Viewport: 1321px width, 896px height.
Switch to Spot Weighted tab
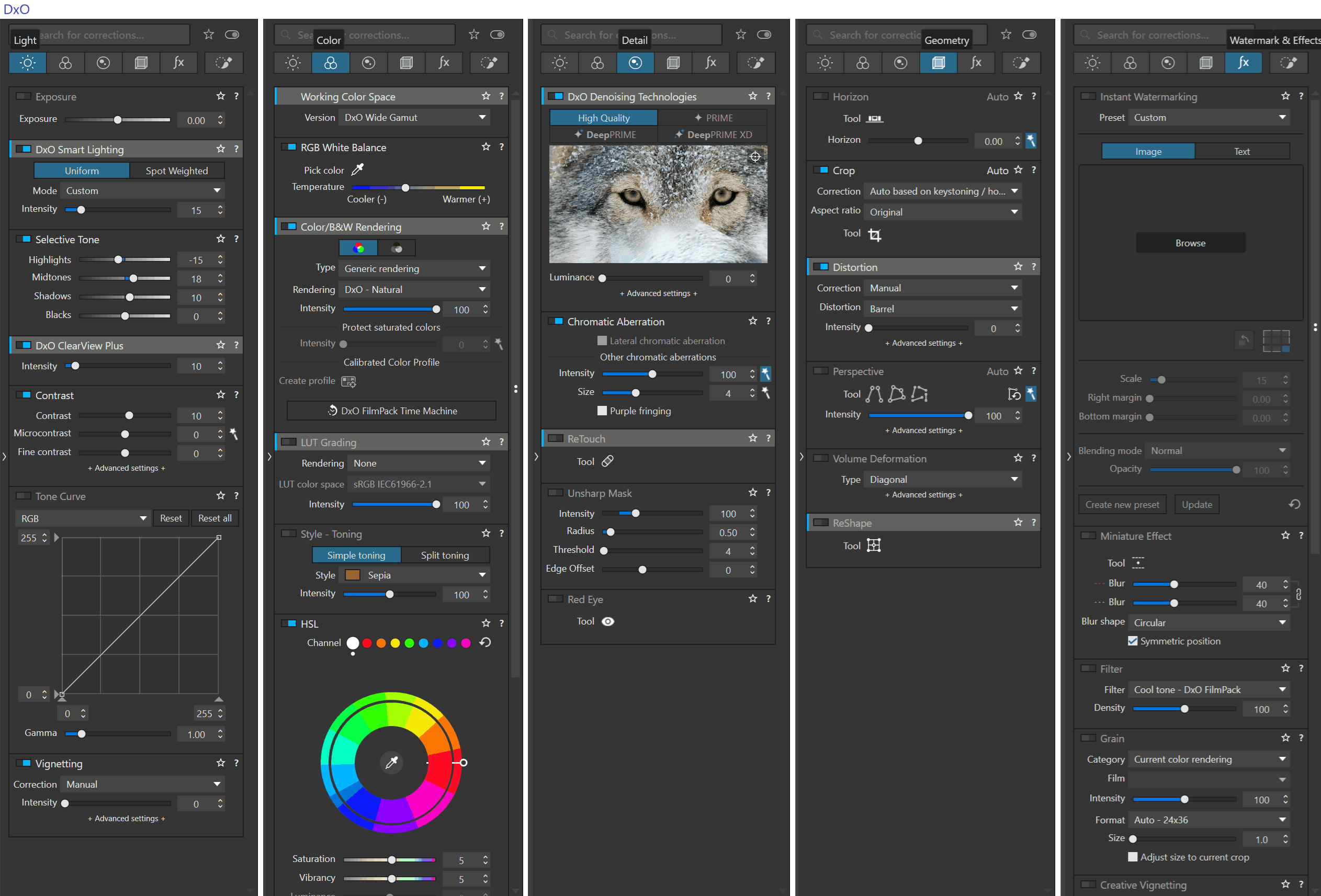click(176, 171)
